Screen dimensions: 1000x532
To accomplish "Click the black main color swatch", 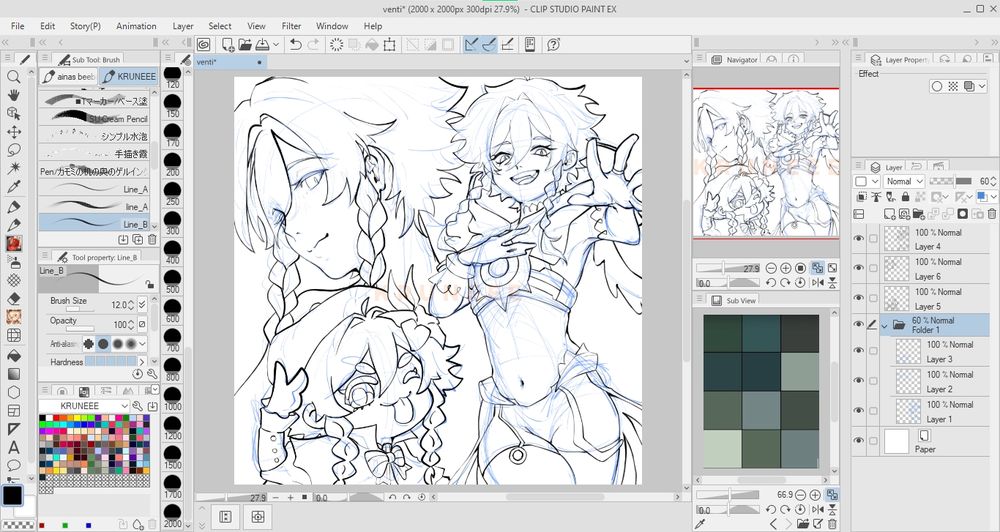I will (x=12, y=495).
